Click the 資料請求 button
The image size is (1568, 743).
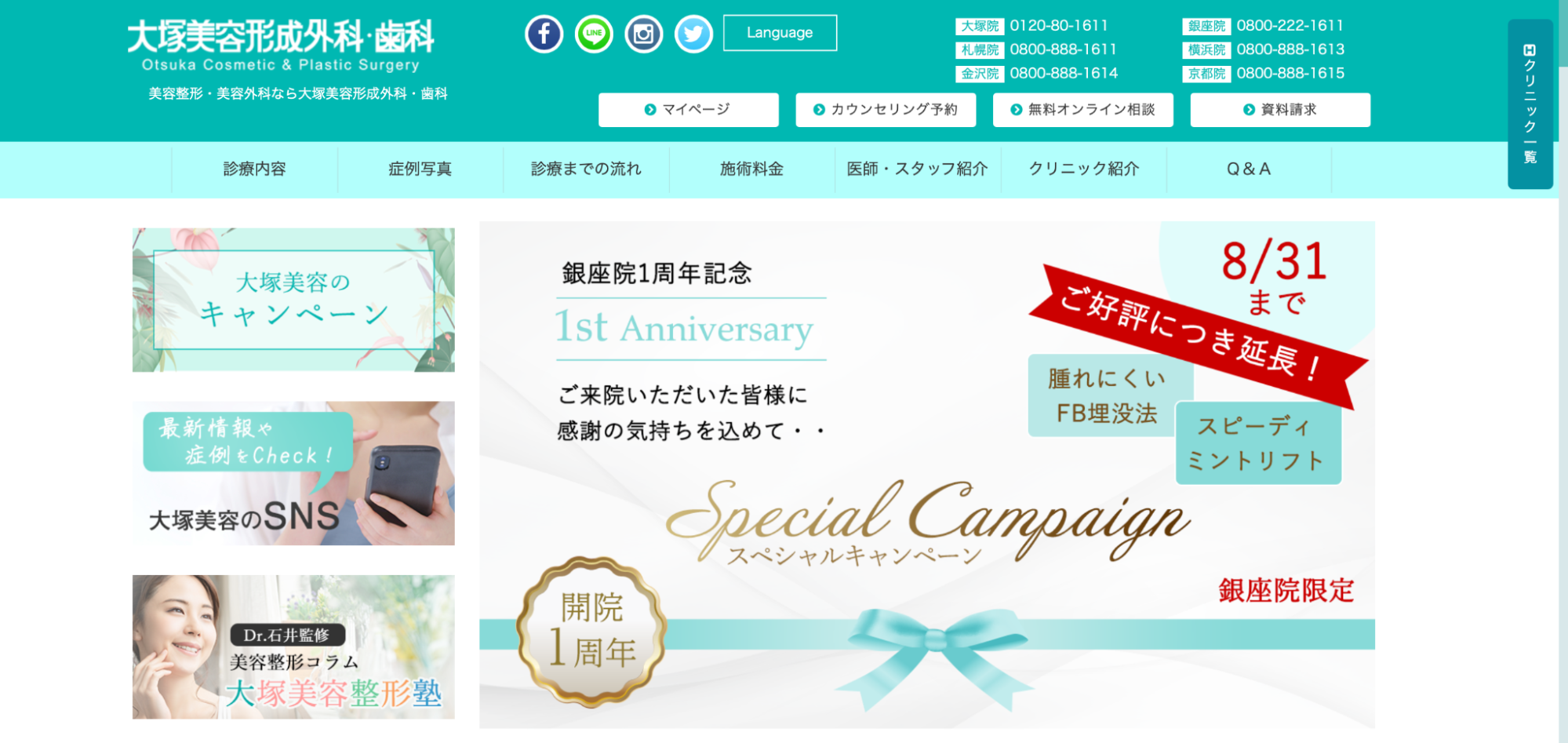click(x=1280, y=110)
